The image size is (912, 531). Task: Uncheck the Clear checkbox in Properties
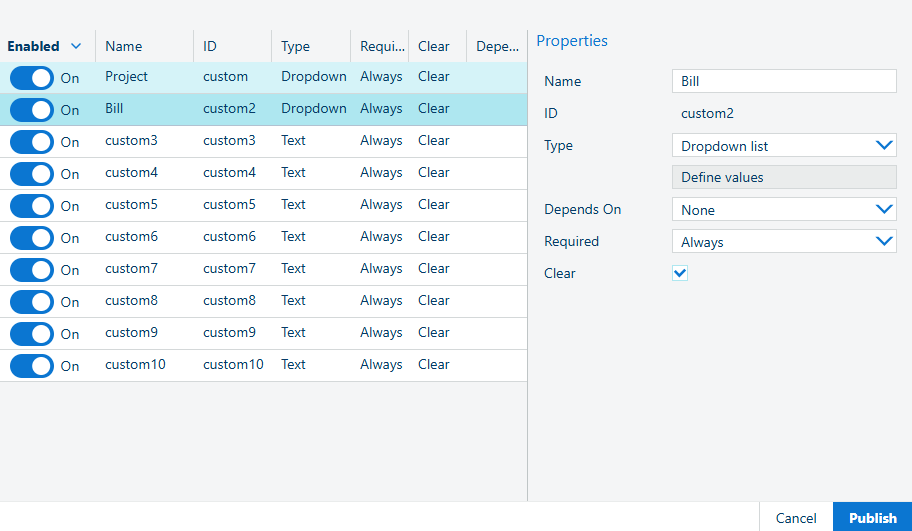pyautogui.click(x=680, y=273)
